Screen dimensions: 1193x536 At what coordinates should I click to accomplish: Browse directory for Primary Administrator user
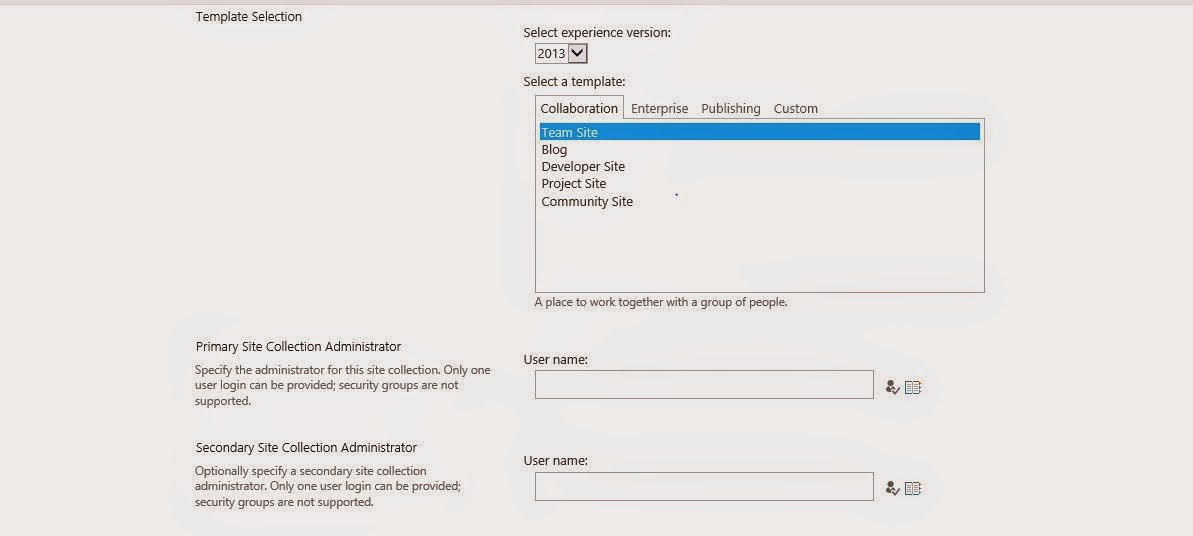tap(913, 388)
